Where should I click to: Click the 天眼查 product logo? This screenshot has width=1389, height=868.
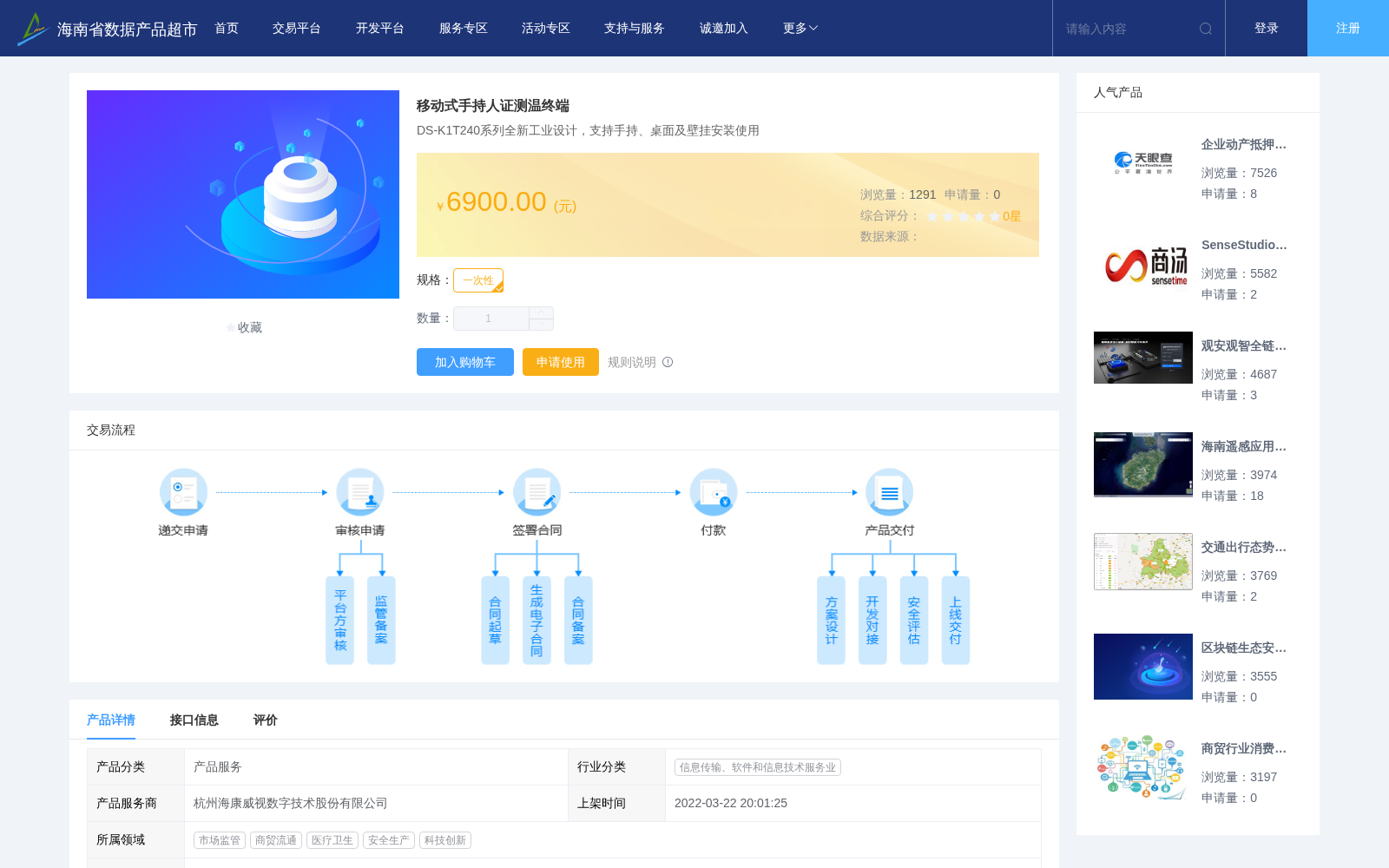(1143, 163)
